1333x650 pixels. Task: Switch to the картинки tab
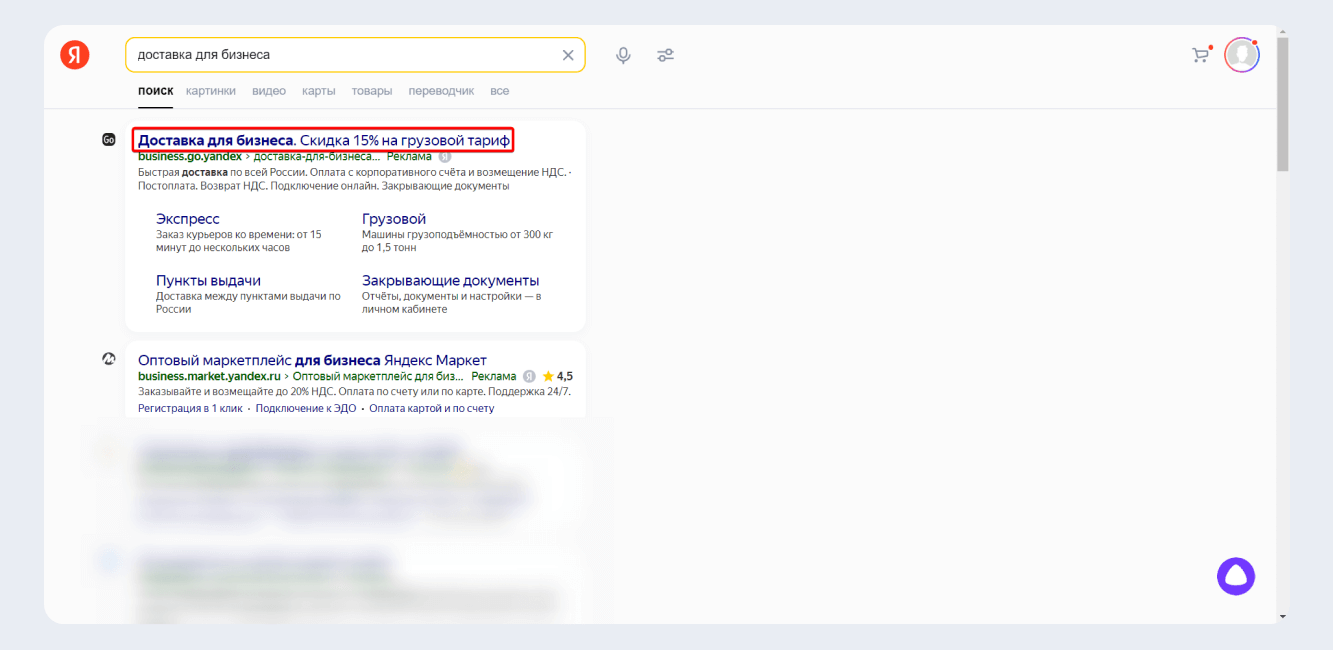[211, 91]
